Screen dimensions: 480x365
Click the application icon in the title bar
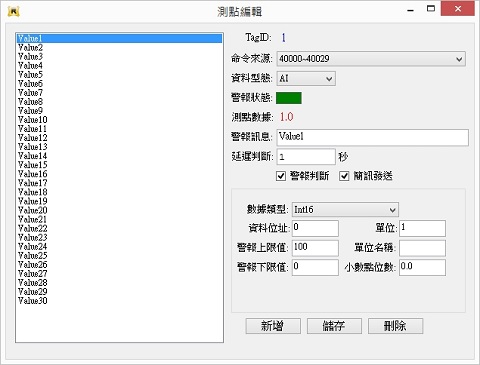14,11
